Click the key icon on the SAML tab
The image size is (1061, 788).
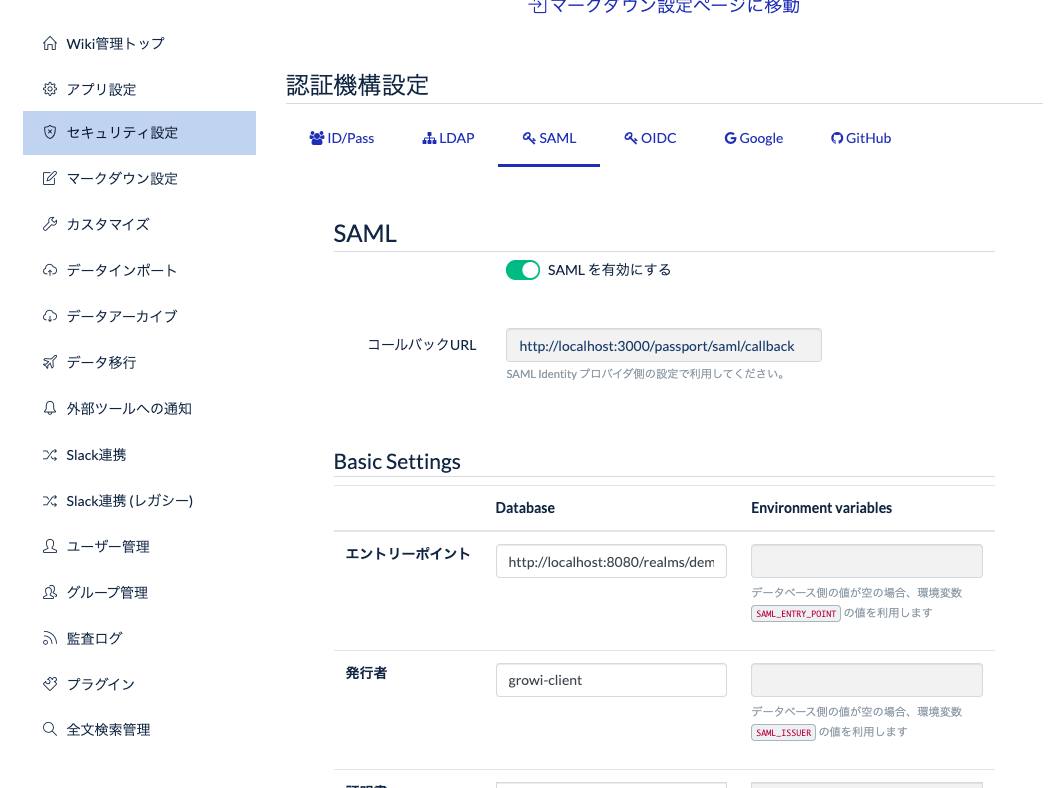528,137
